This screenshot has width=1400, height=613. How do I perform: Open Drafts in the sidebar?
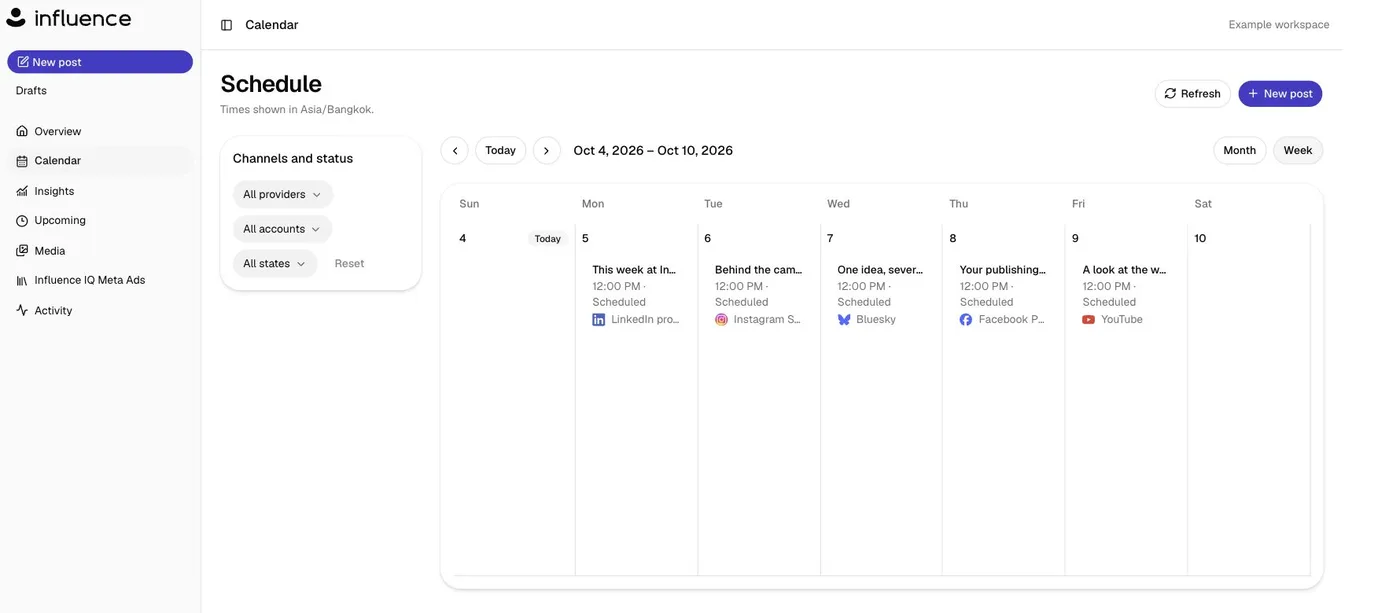(x=31, y=91)
